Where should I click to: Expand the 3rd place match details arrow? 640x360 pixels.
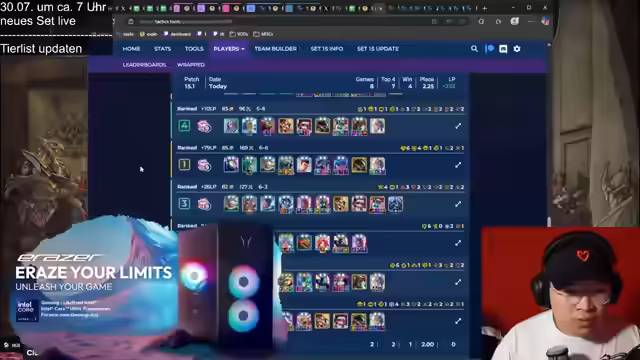click(458, 204)
